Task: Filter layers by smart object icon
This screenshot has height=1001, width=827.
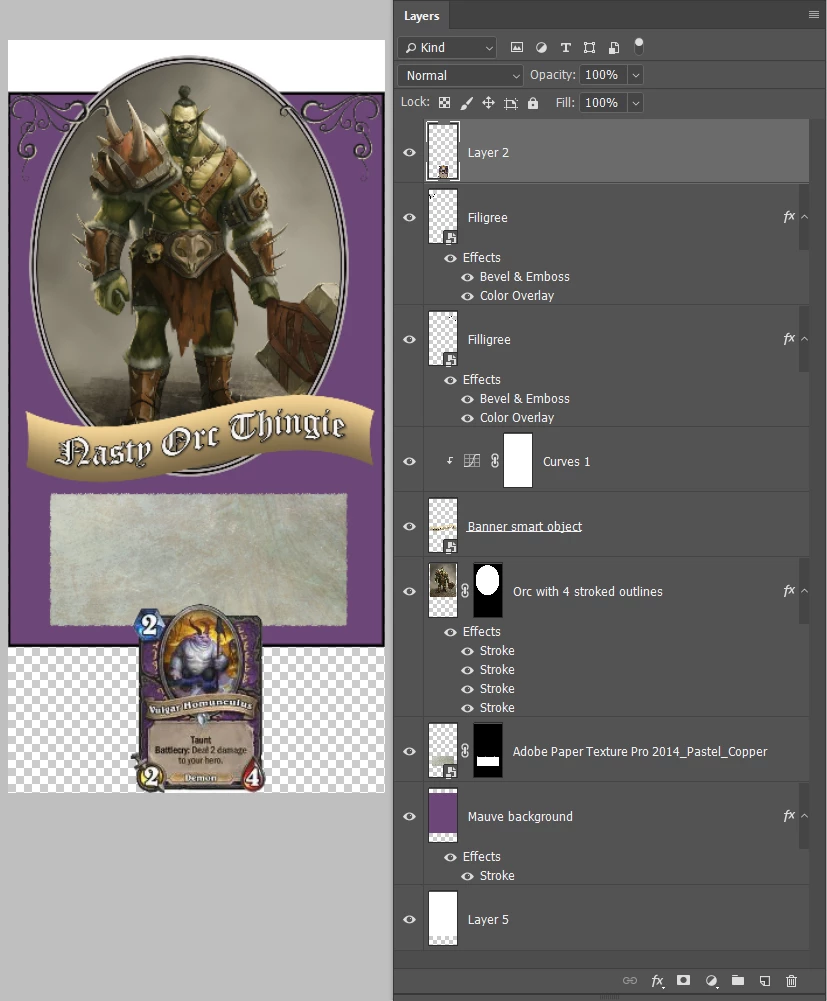Action: coord(614,47)
